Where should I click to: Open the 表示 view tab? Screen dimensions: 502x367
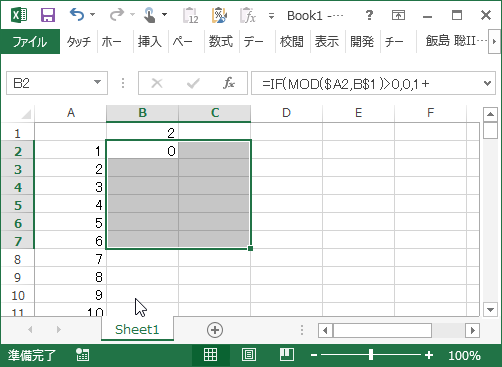pos(327,42)
